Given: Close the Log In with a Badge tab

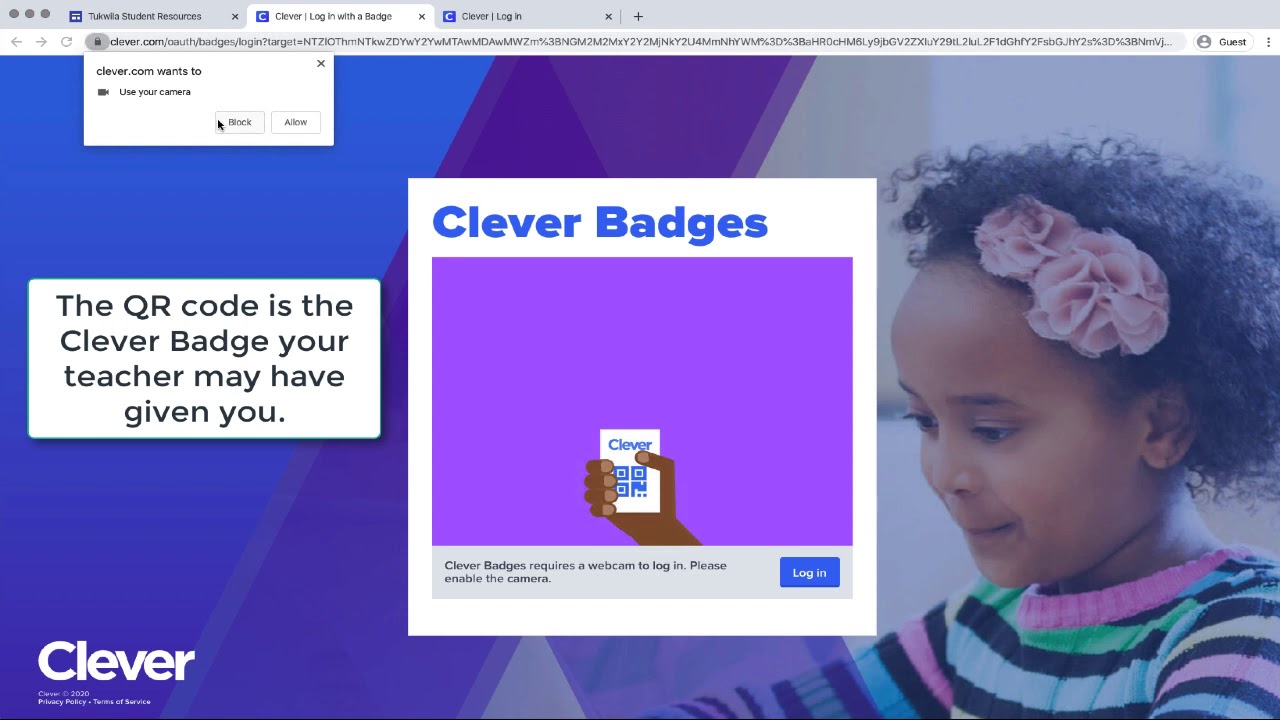Looking at the screenshot, I should [422, 16].
